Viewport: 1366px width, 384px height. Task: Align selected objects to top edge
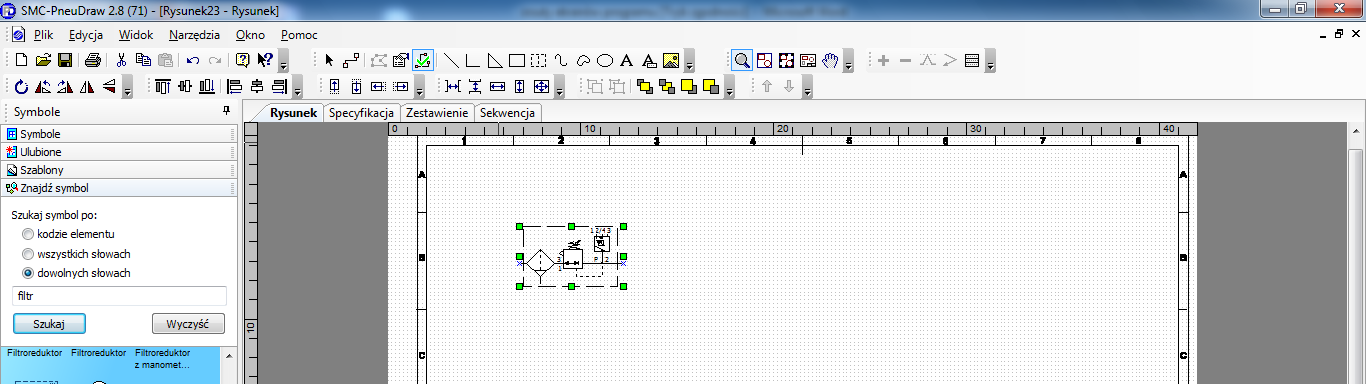coord(163,86)
